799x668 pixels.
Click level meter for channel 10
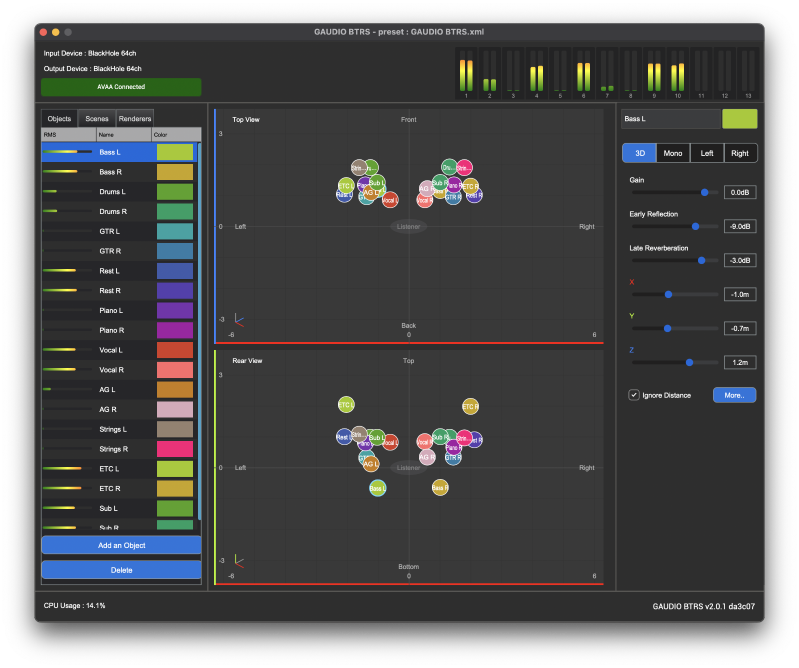coord(677,73)
